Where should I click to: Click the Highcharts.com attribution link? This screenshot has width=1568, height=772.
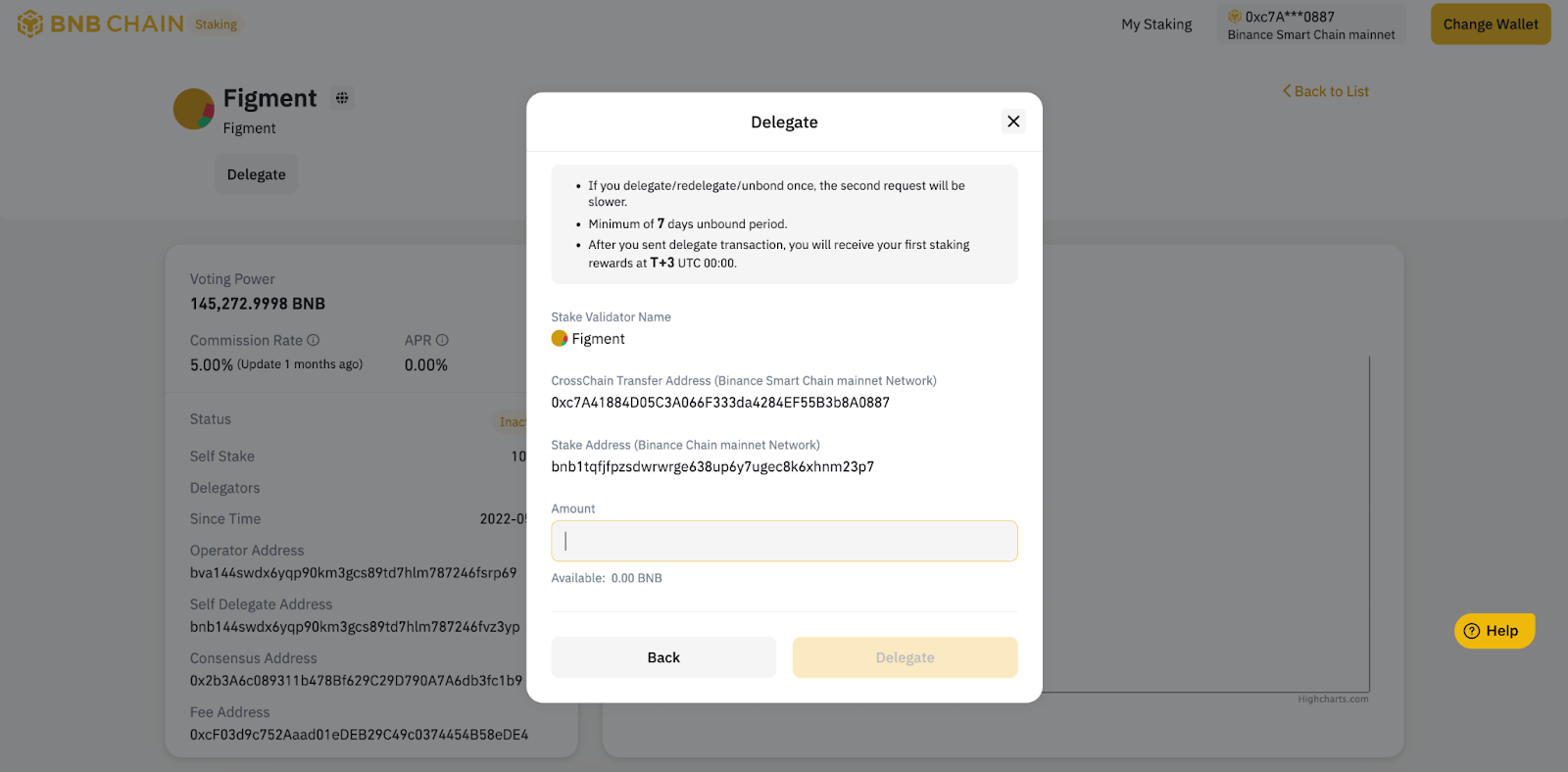point(1333,699)
